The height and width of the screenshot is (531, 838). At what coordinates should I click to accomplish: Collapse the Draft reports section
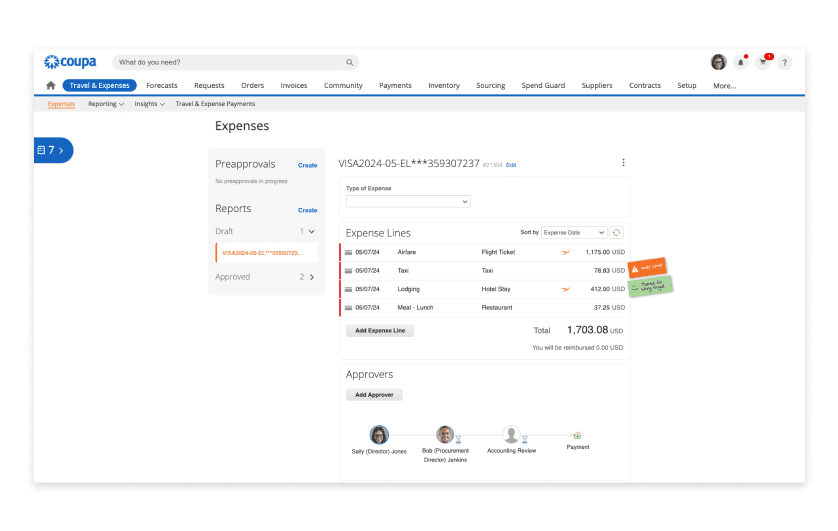311,231
